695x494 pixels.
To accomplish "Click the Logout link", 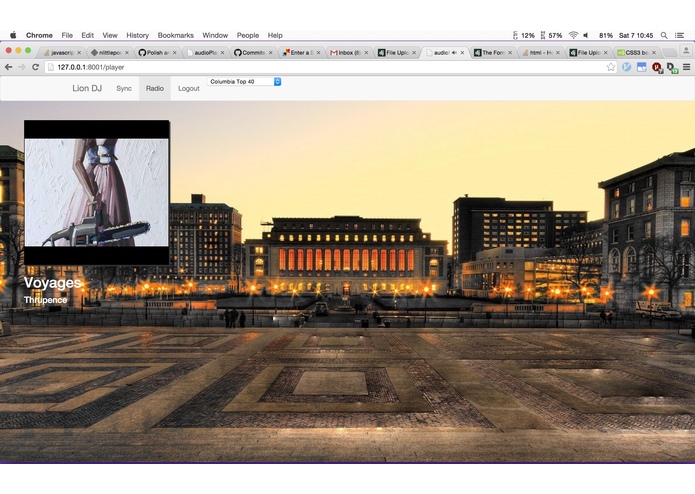I will click(x=188, y=88).
